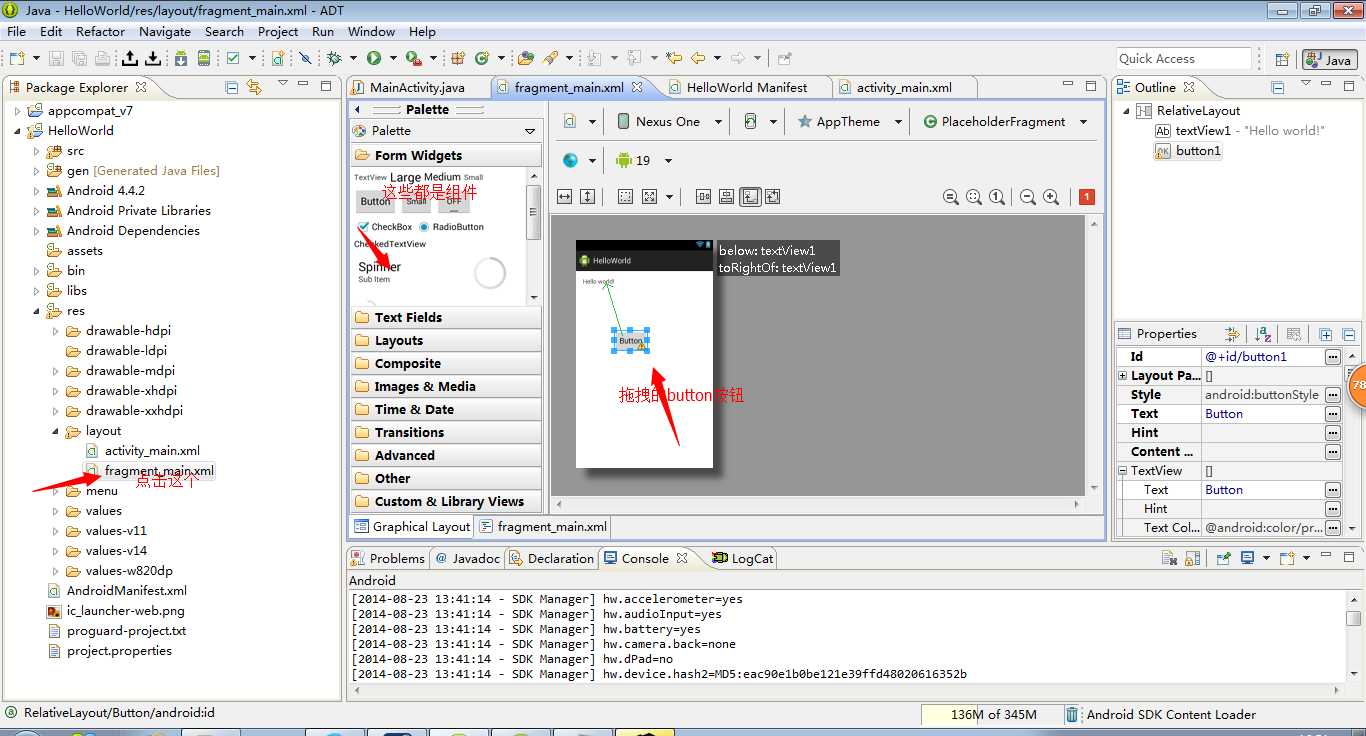
Task: Open Android Virtual Device Manager icon
Action: [x=203, y=58]
